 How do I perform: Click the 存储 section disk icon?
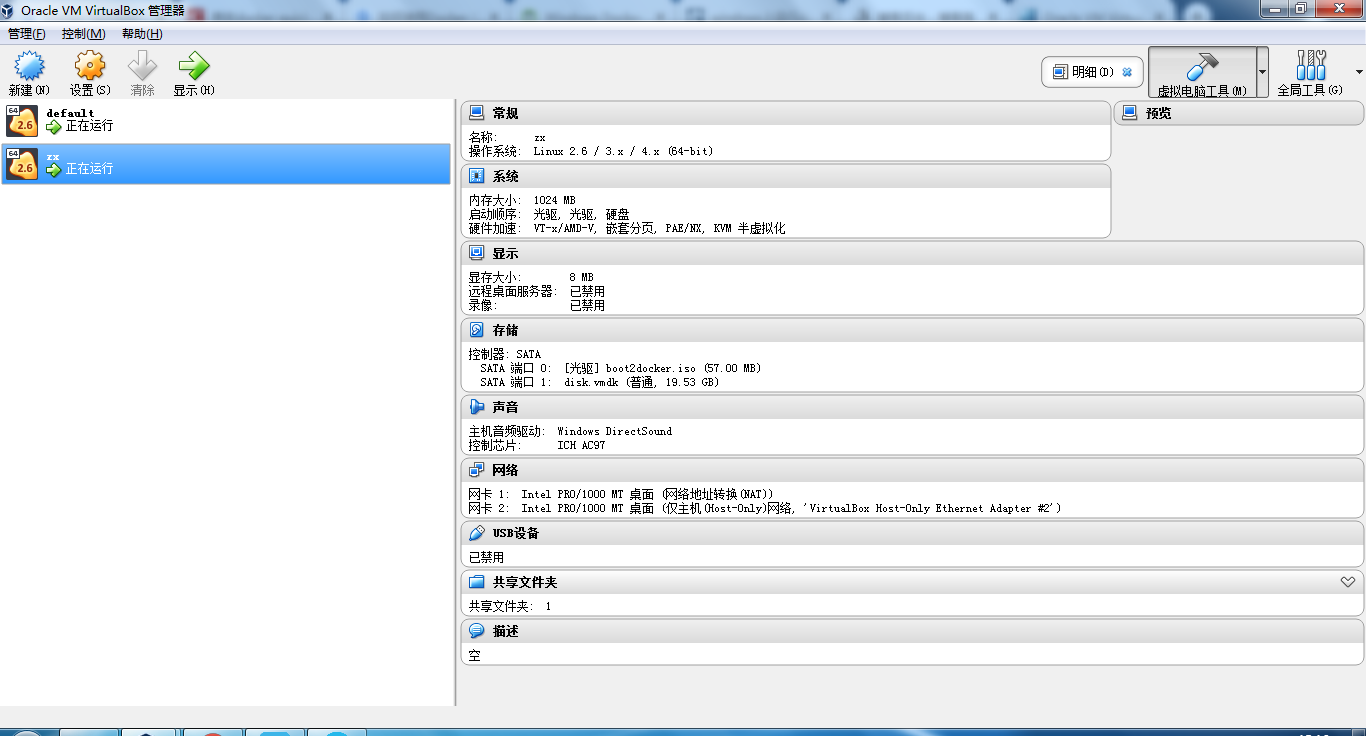pos(477,330)
